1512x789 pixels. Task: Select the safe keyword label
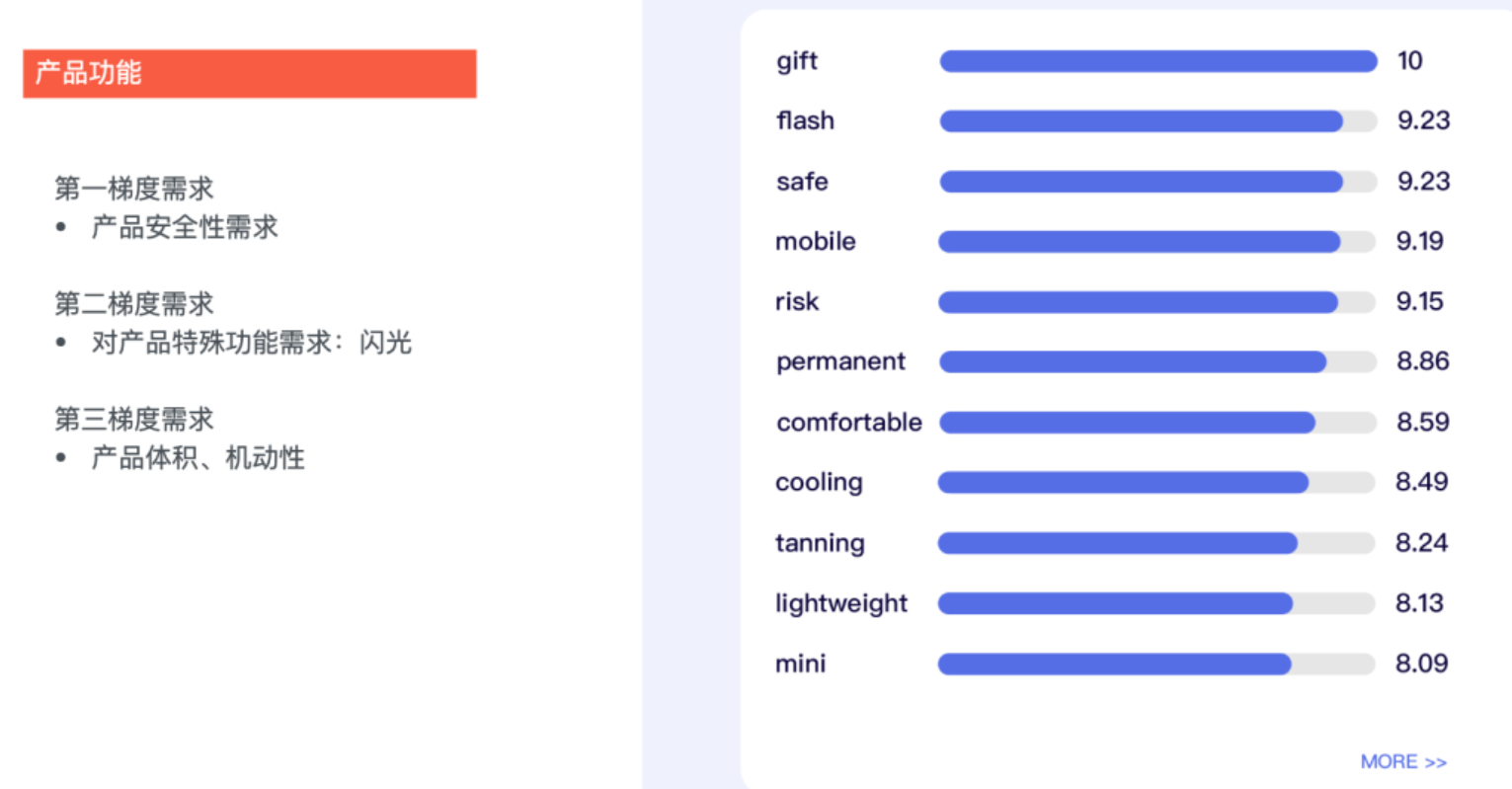pyautogui.click(x=802, y=182)
